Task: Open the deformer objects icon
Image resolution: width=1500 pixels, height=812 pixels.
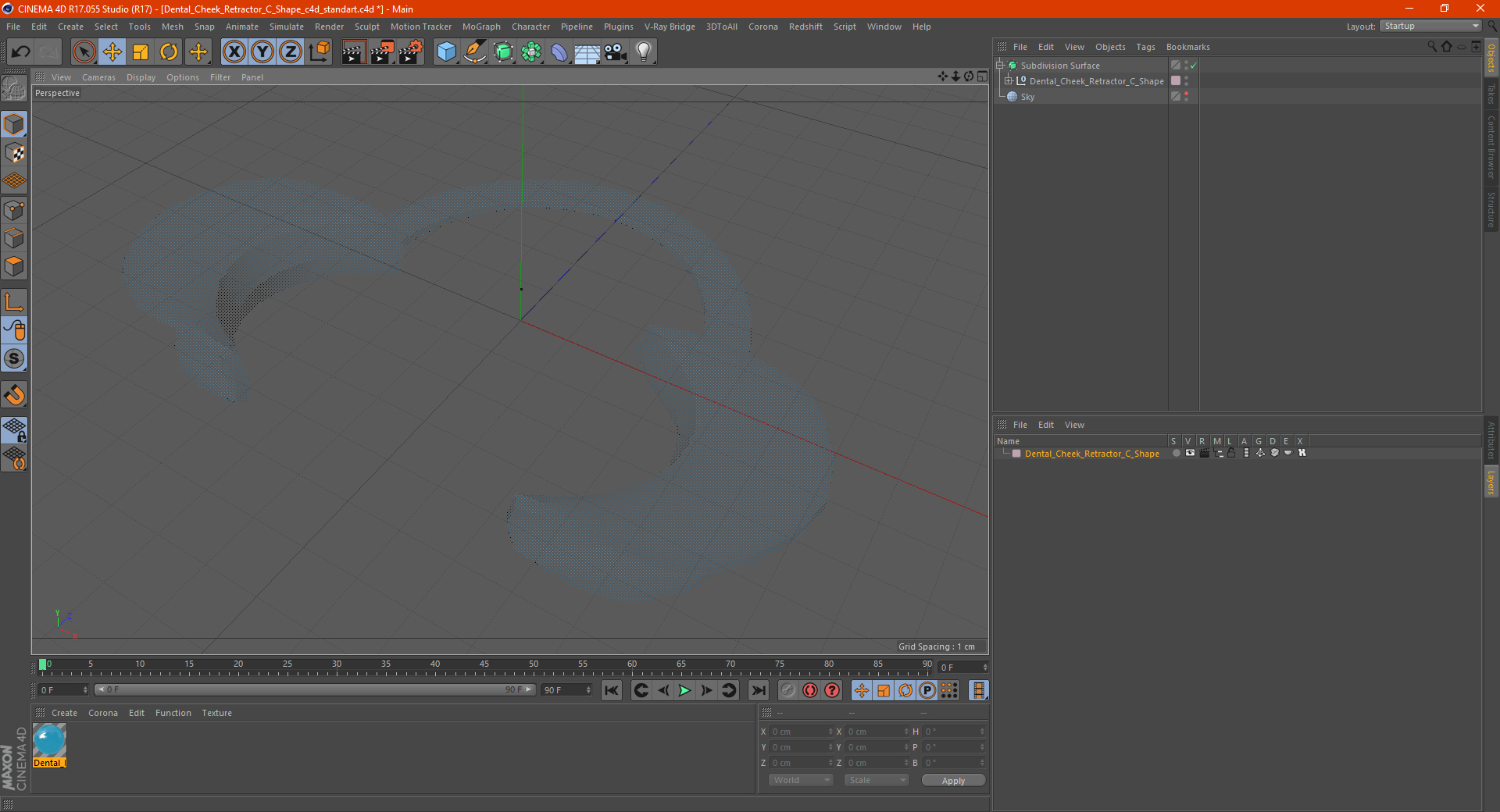Action: (559, 52)
